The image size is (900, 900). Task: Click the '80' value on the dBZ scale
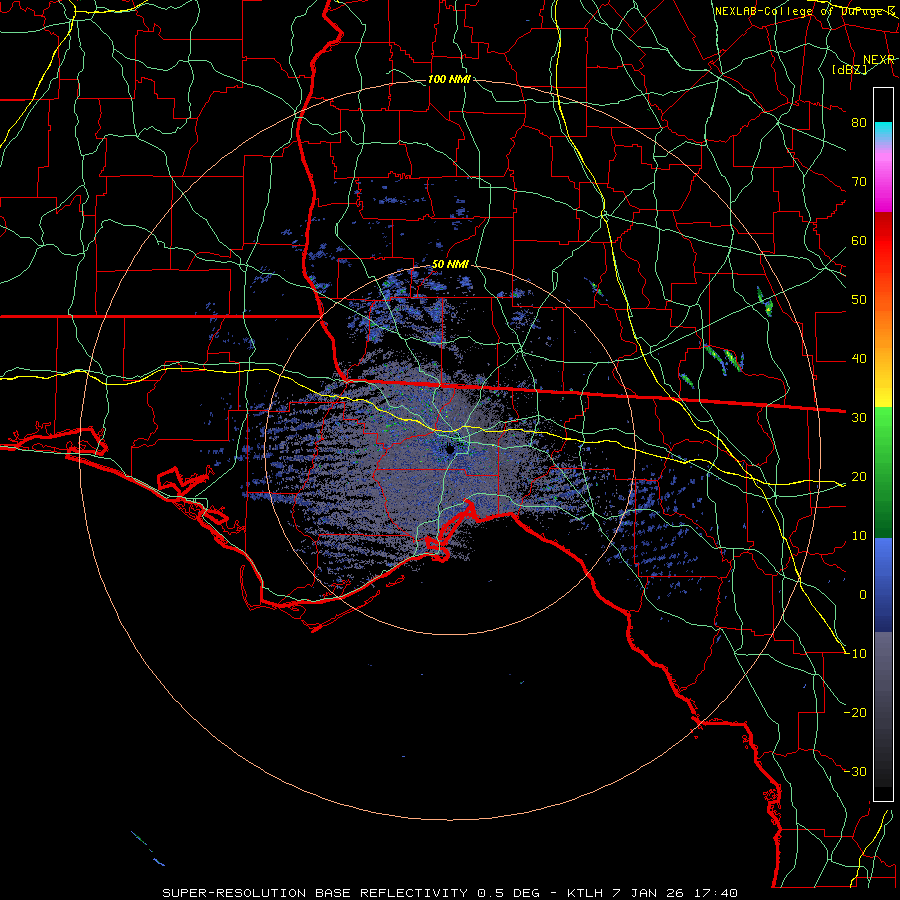coord(859,123)
